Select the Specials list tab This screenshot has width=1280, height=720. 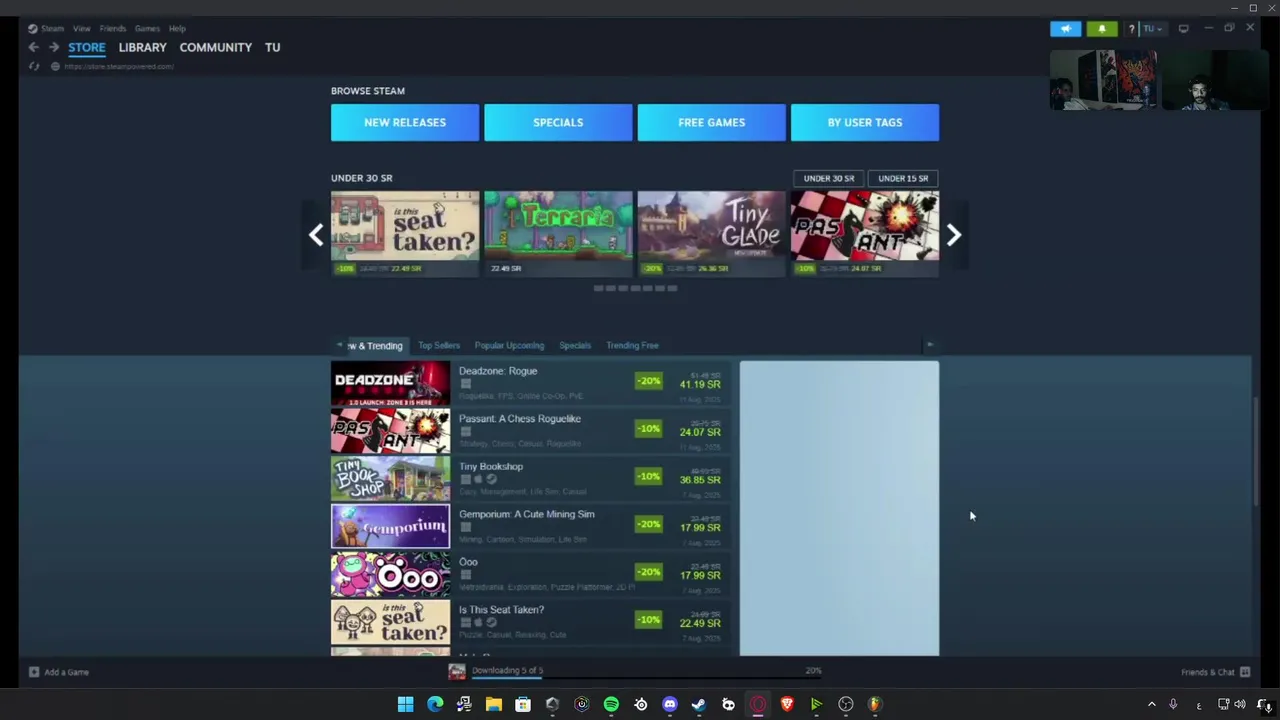click(x=575, y=346)
